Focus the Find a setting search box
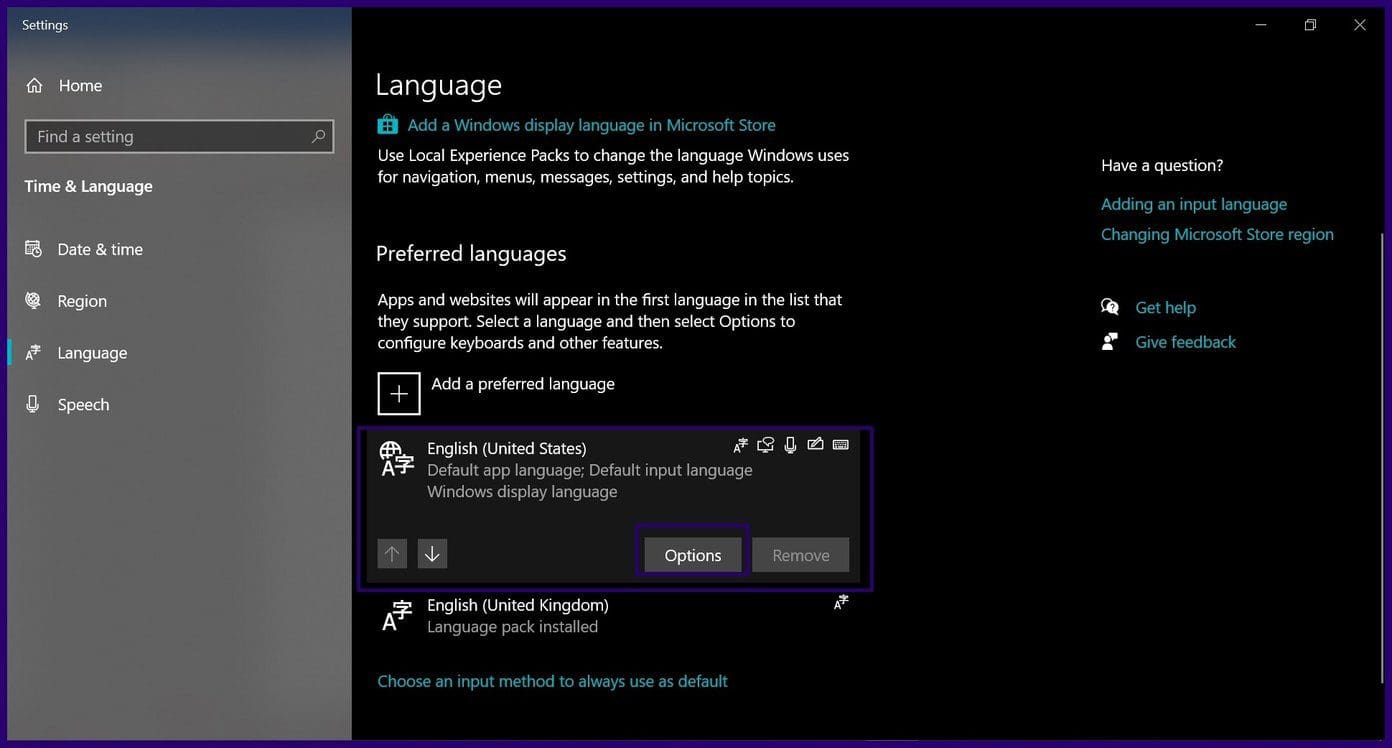1392x748 pixels. coord(179,137)
